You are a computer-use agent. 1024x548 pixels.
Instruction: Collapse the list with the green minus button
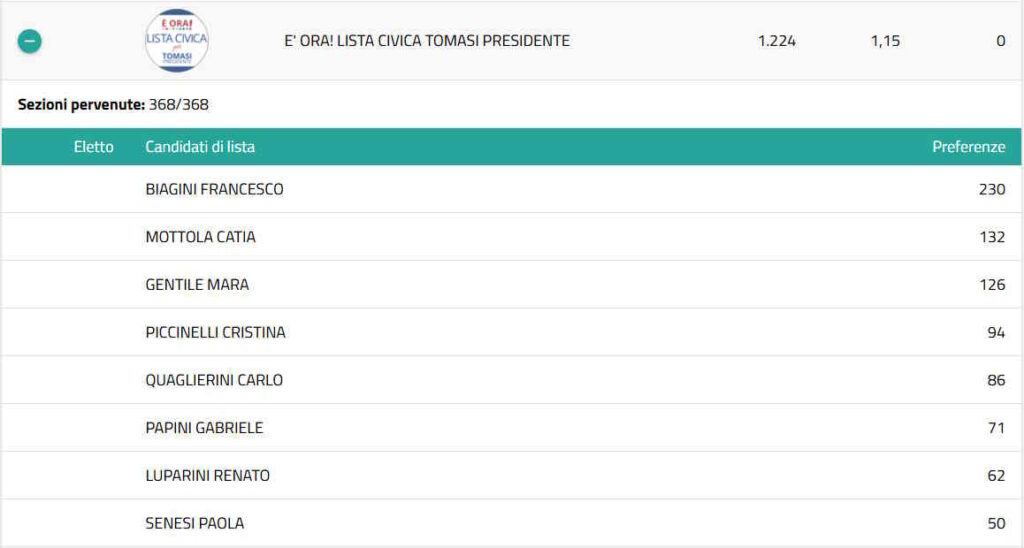click(30, 42)
